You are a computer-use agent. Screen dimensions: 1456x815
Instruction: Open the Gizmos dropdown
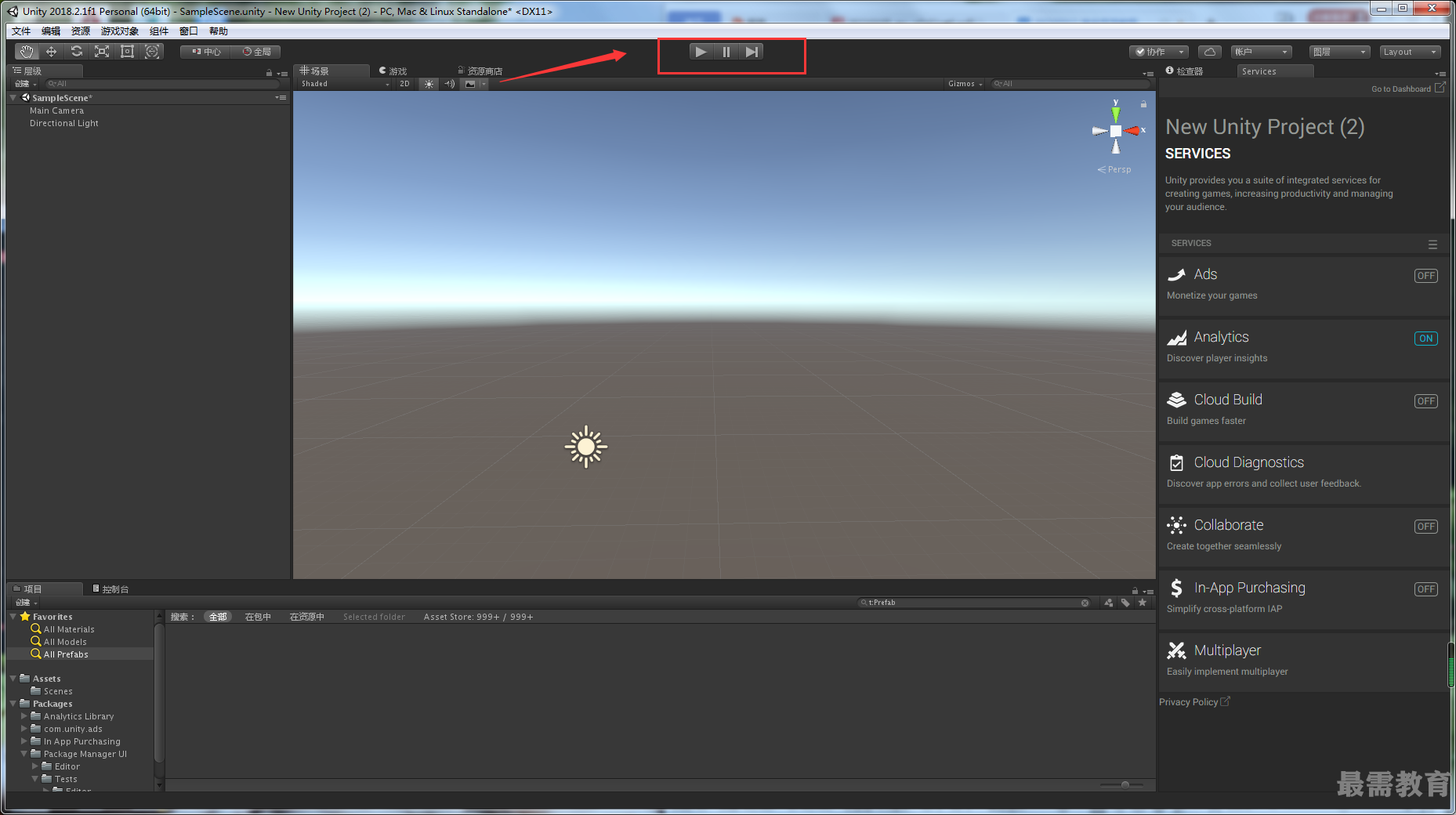(965, 84)
